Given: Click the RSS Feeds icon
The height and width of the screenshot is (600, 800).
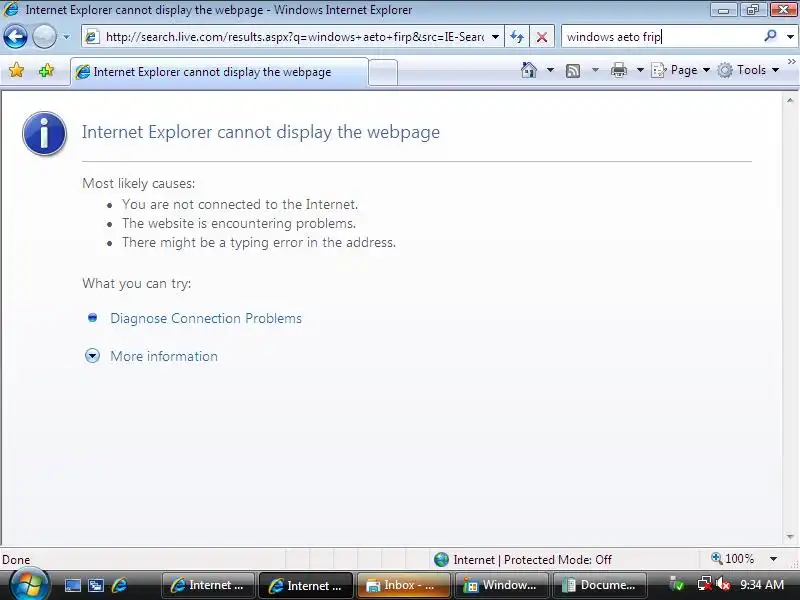Looking at the screenshot, I should [x=573, y=70].
